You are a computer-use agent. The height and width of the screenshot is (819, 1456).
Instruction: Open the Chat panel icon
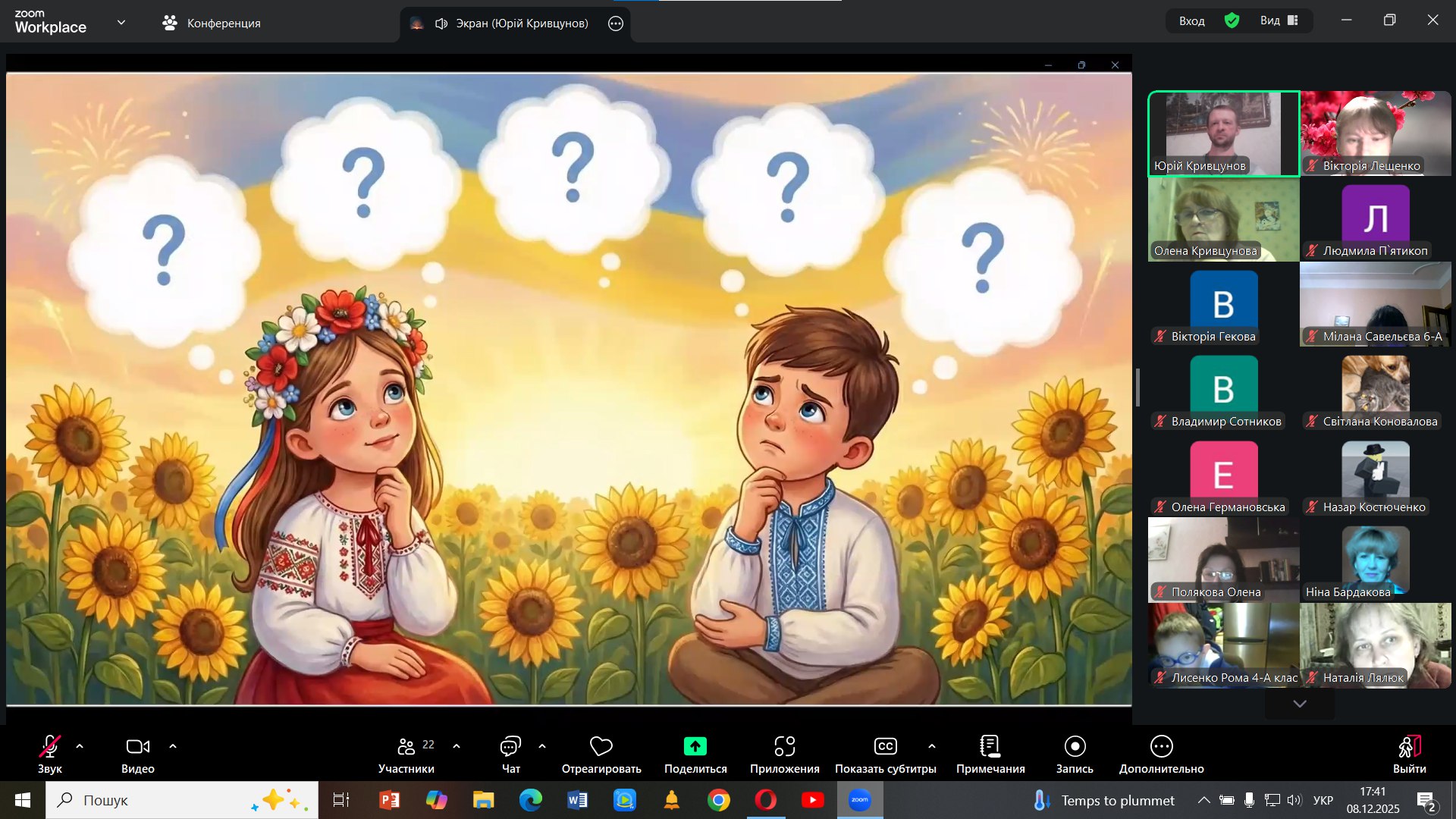[x=510, y=747]
